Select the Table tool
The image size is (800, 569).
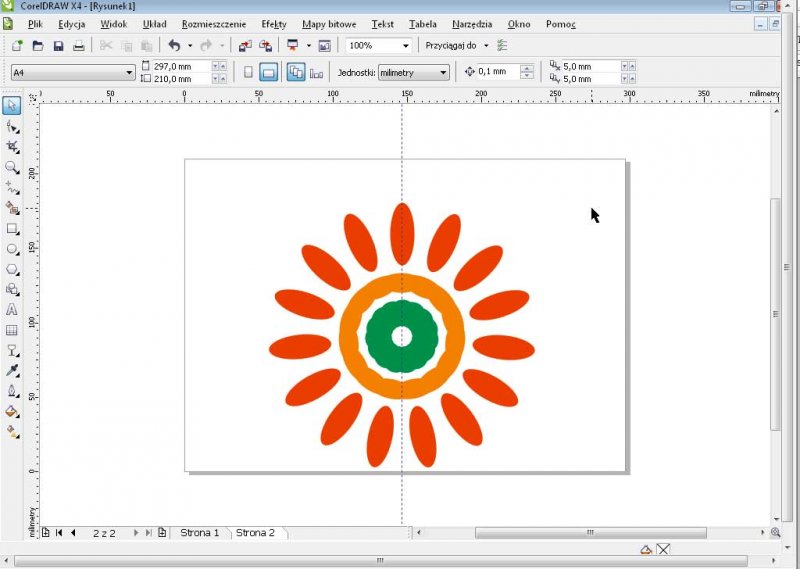coord(12,330)
